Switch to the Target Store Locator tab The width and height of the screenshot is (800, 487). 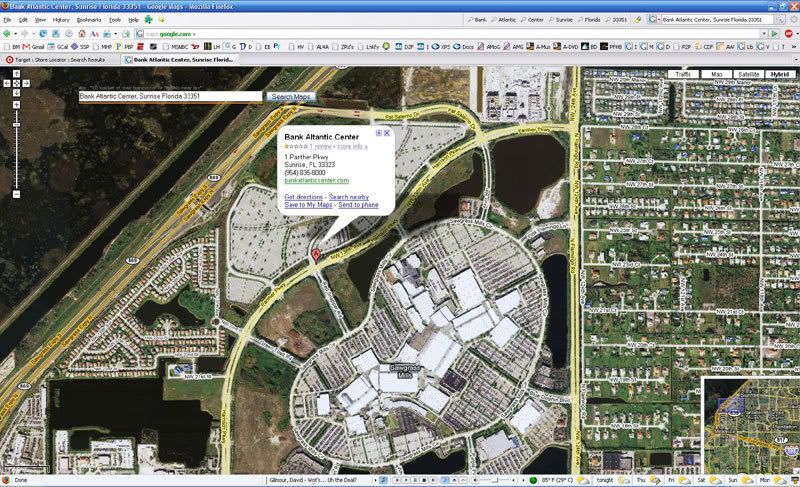point(60,60)
